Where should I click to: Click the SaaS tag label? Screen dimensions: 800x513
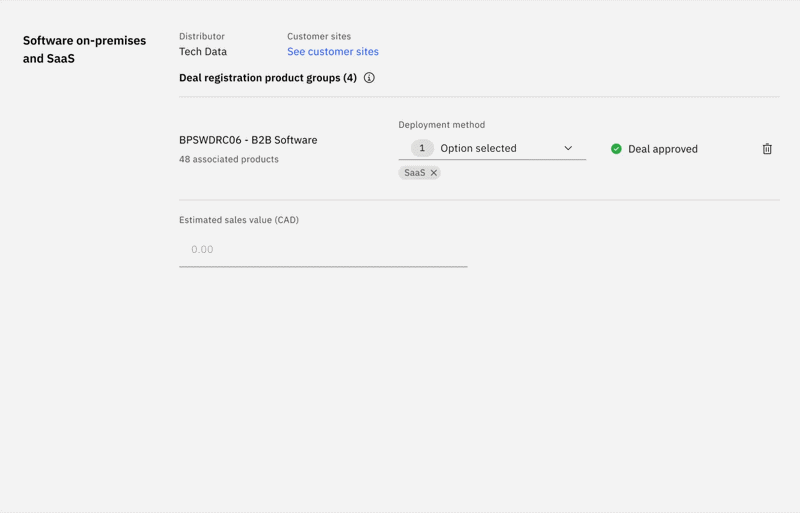click(x=414, y=173)
